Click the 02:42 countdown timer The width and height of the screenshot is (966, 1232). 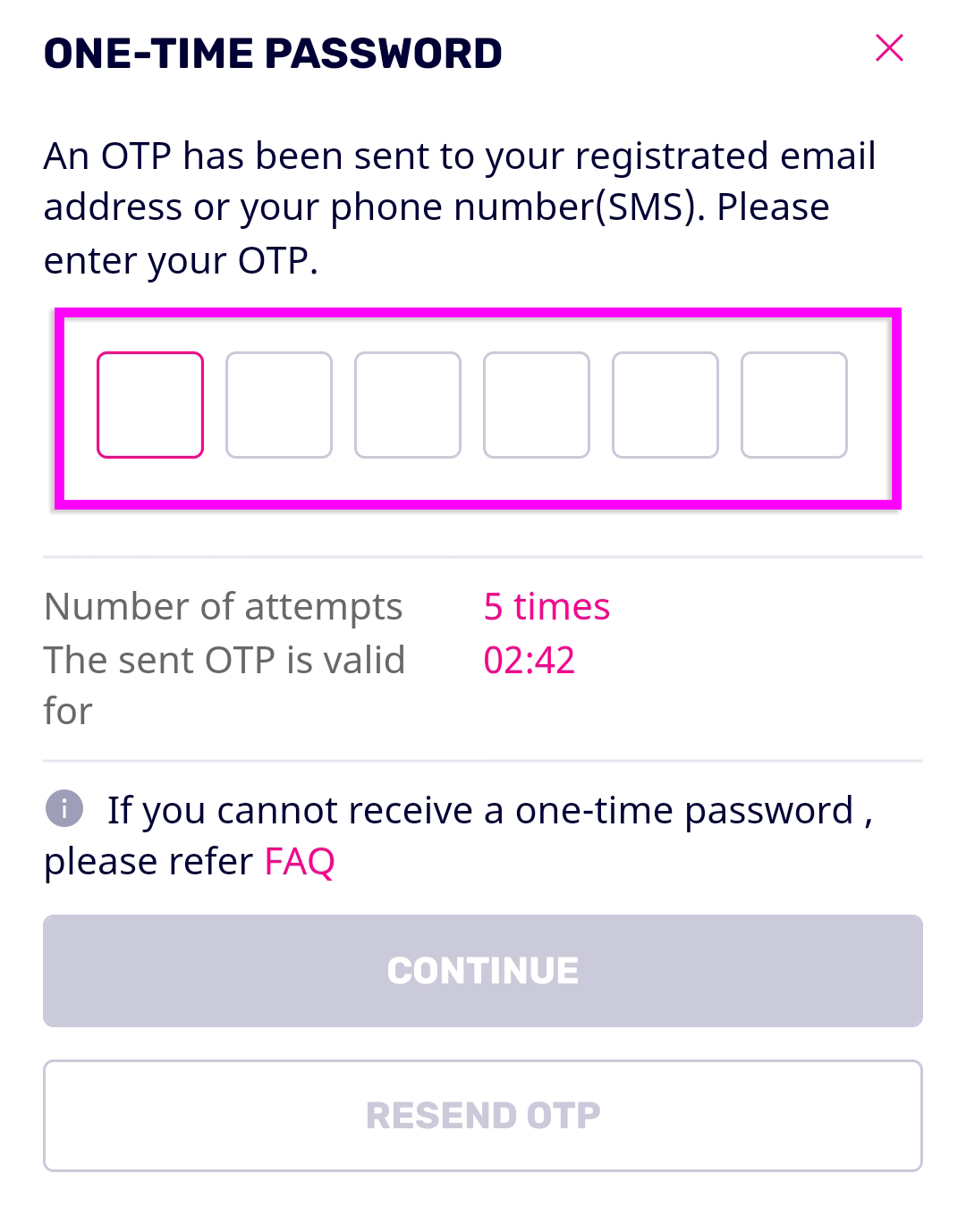click(x=529, y=661)
